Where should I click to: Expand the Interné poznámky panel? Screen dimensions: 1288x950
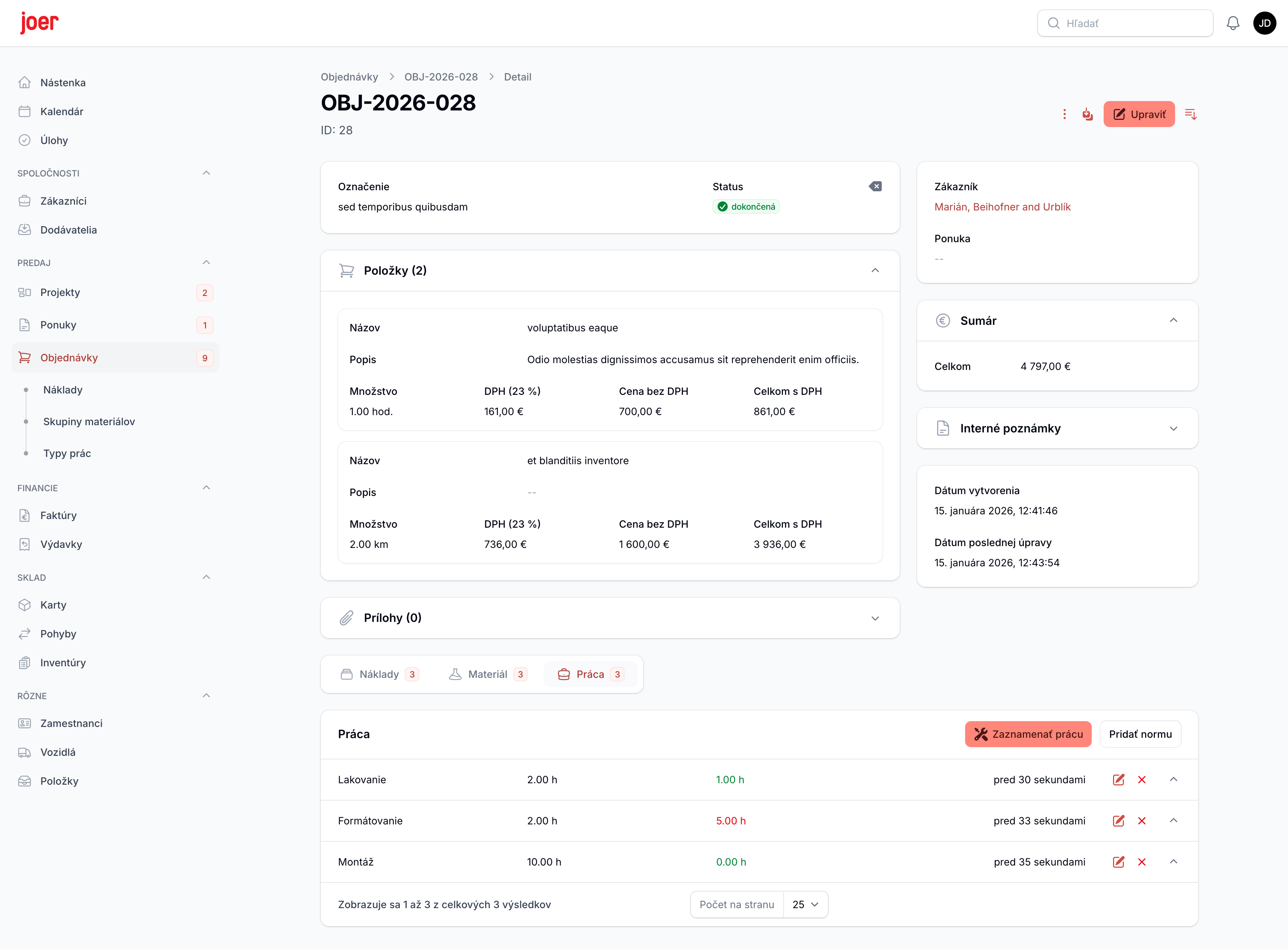click(1173, 428)
